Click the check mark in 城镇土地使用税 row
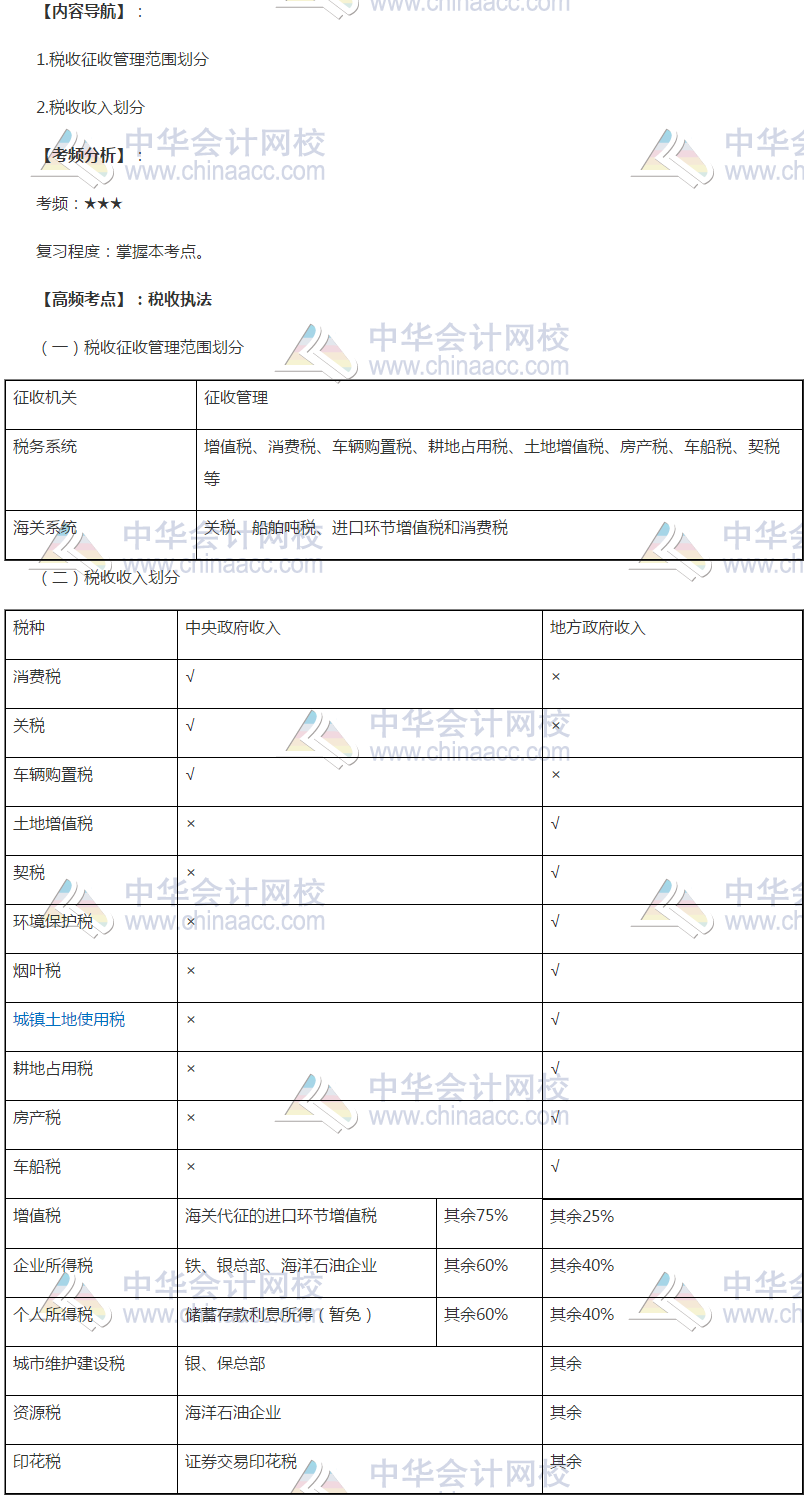Viewport: 807px width, 1498px height. click(x=555, y=1019)
